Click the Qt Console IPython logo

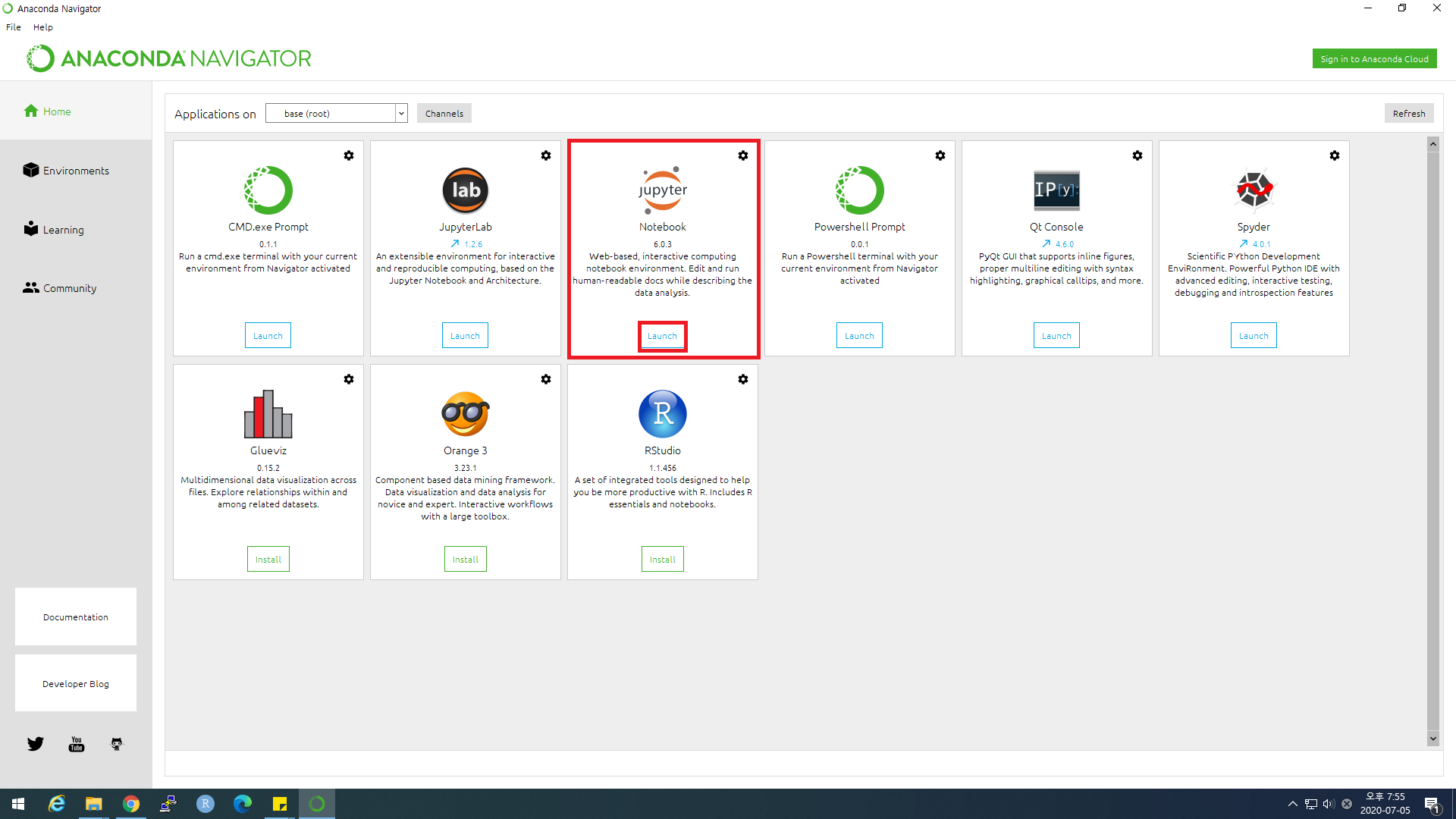click(1057, 190)
